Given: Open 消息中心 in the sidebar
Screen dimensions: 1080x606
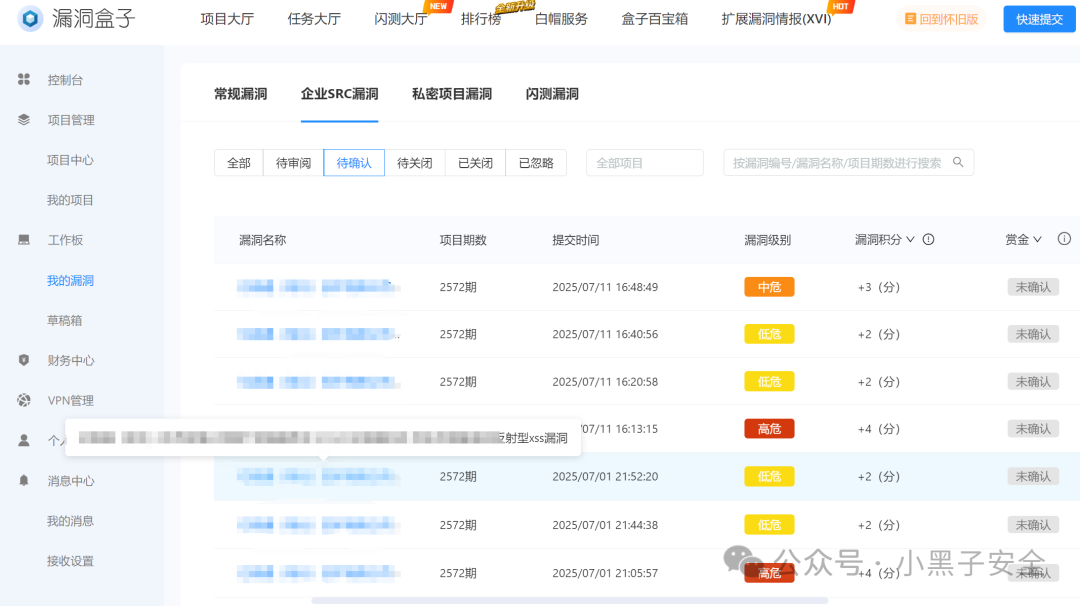Looking at the screenshot, I should pos(71,481).
